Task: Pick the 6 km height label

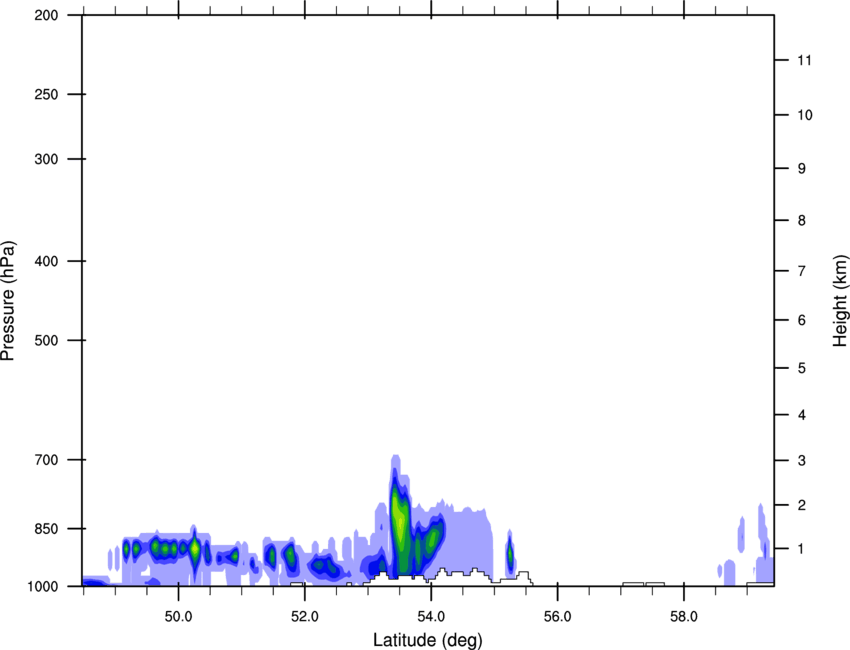Action: pyautogui.click(x=802, y=320)
